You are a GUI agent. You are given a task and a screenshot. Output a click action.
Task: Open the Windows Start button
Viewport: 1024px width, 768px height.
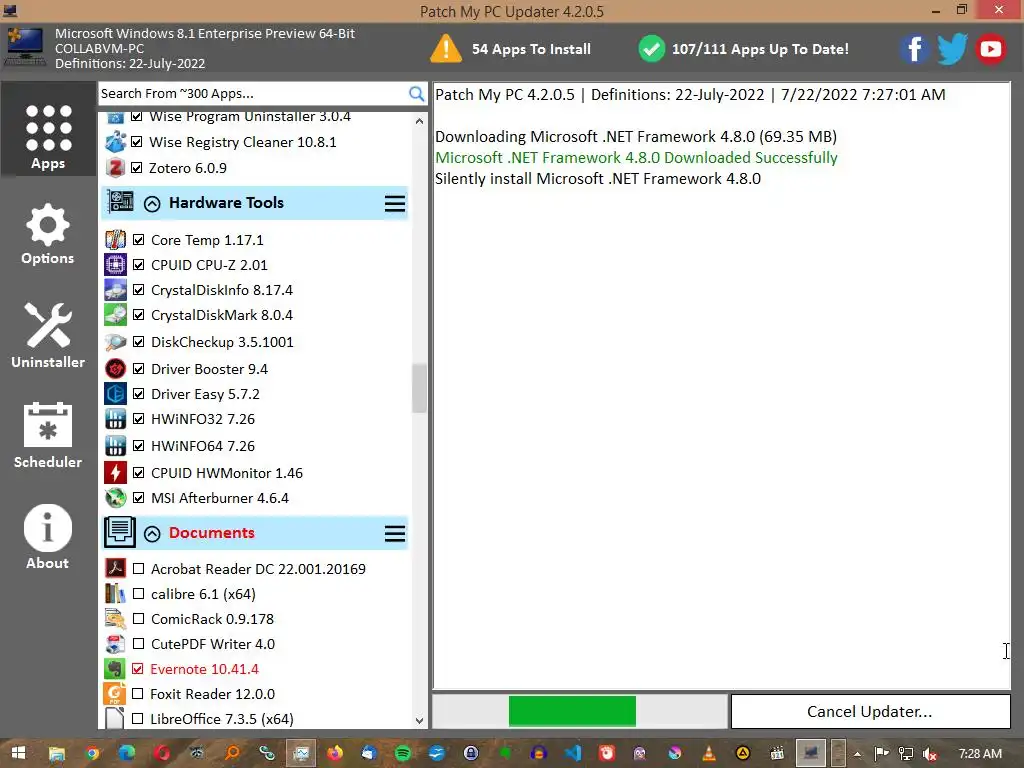tap(18, 753)
